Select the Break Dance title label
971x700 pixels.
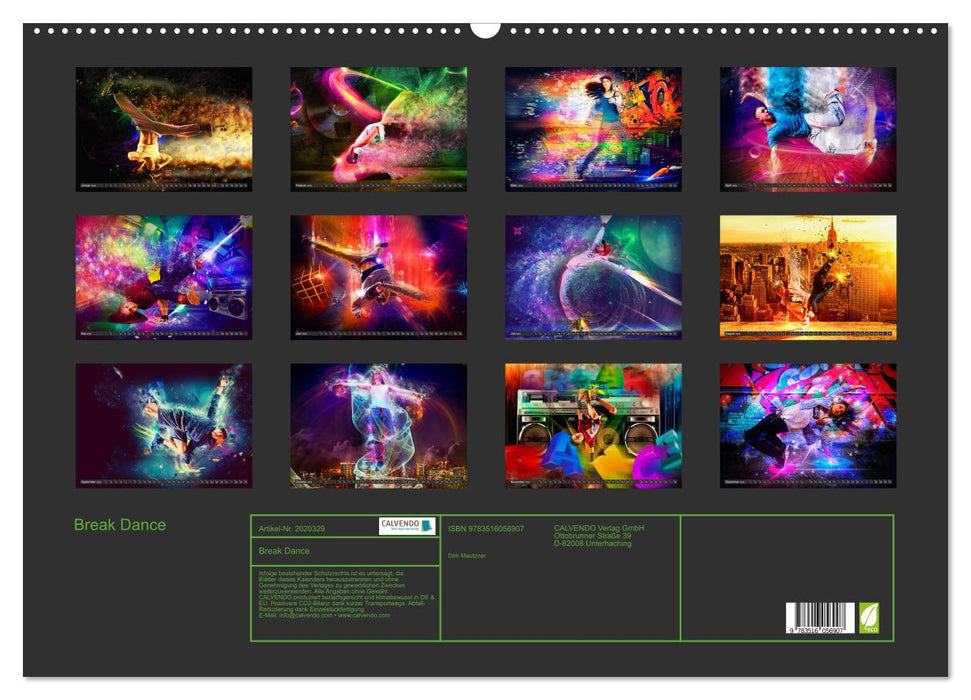point(284,549)
